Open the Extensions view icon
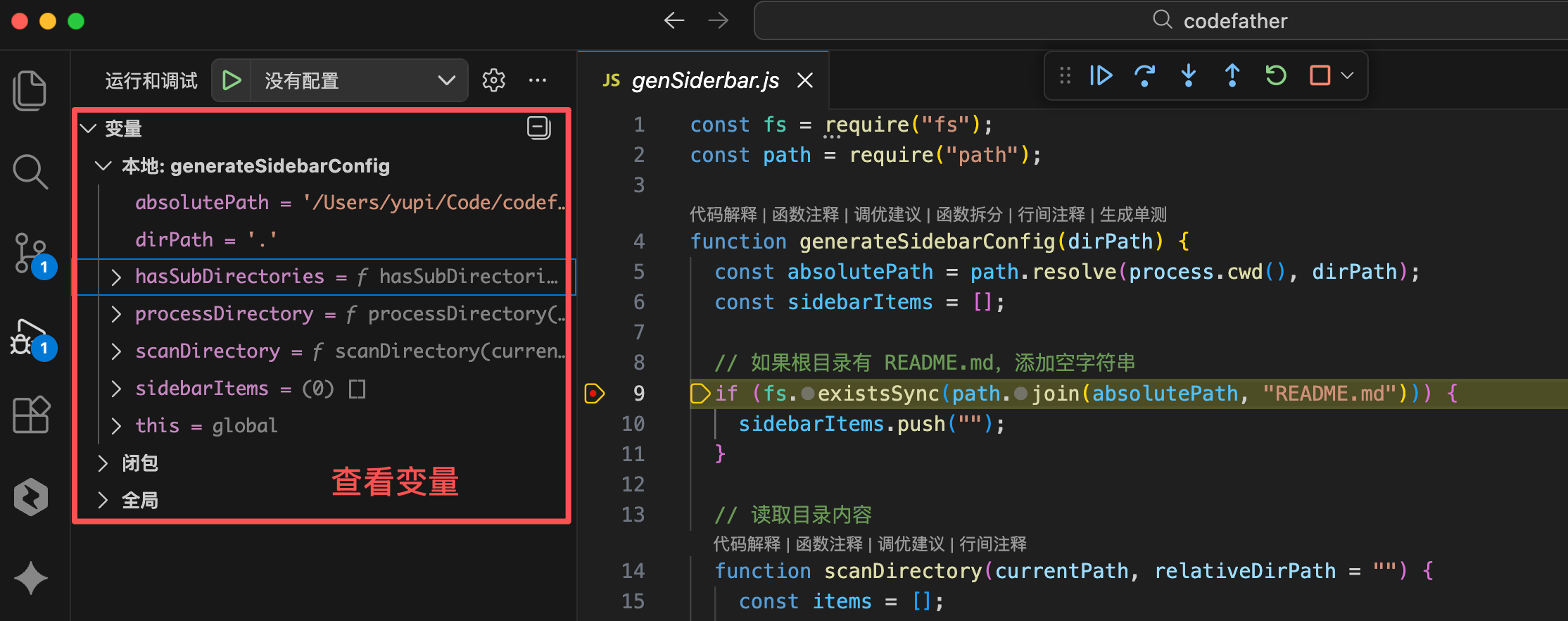The height and width of the screenshot is (621, 1568). tap(31, 414)
